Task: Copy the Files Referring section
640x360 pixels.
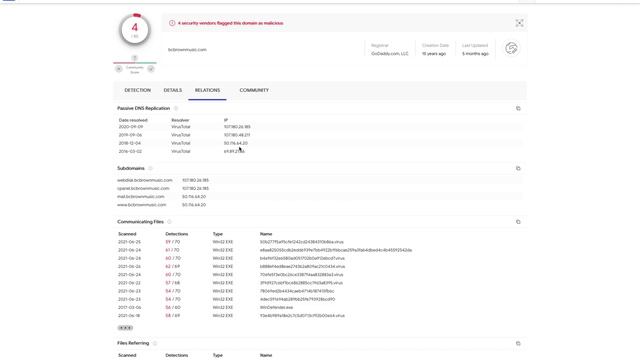Action: [518, 344]
